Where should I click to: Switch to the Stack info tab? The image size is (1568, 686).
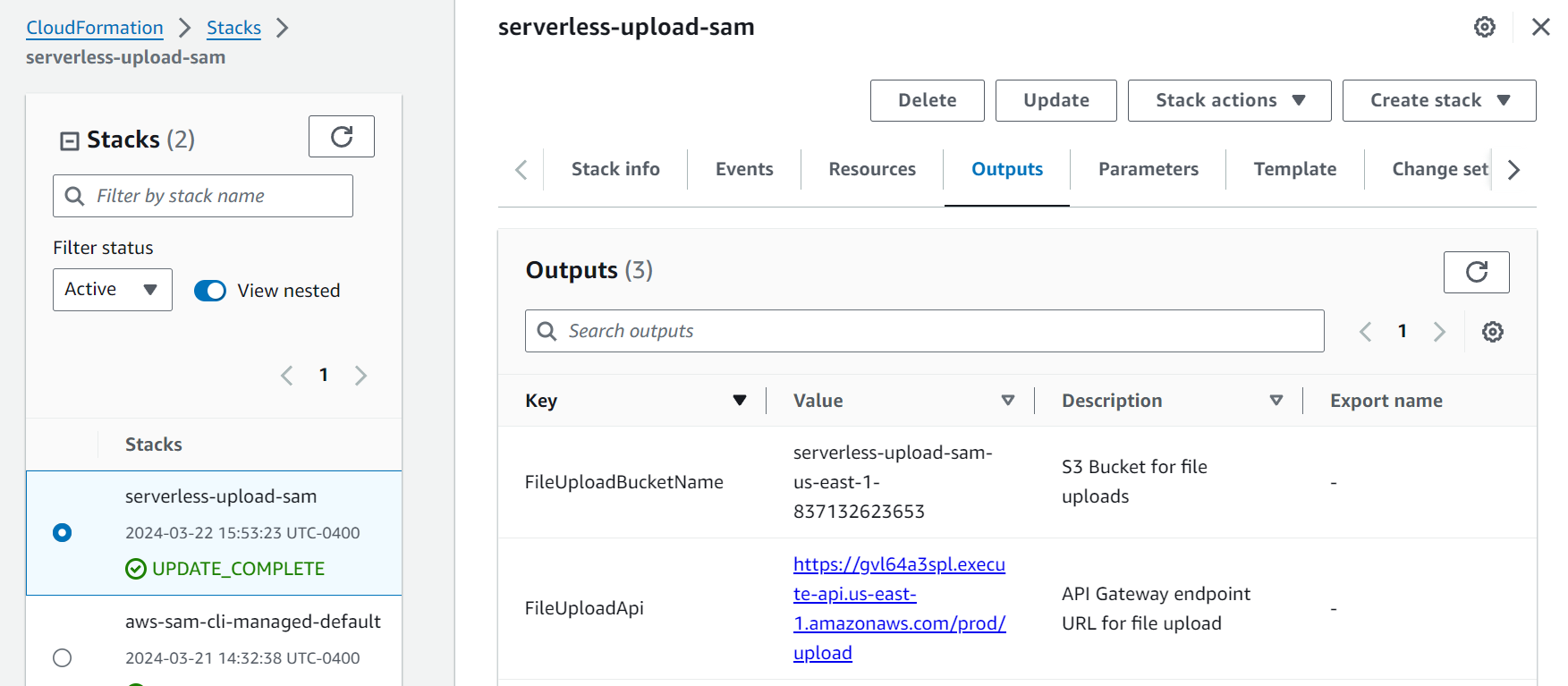coord(615,169)
